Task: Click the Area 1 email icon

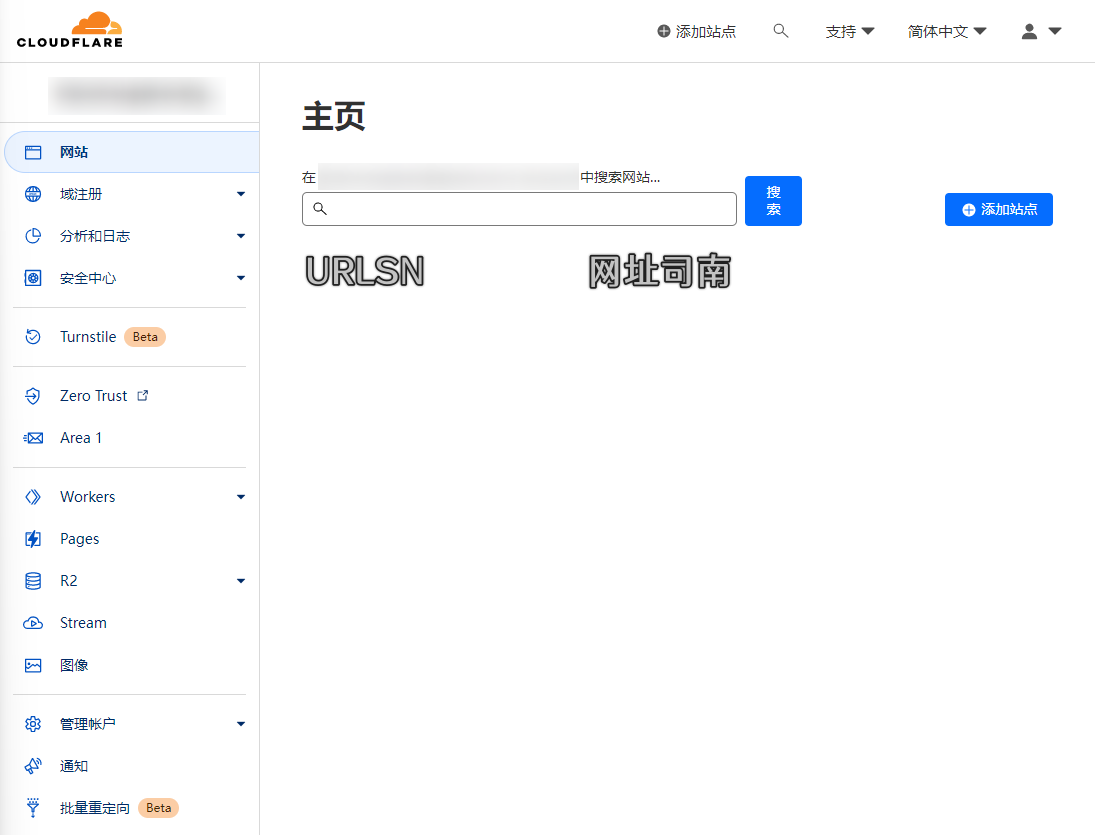Action: coord(32,437)
